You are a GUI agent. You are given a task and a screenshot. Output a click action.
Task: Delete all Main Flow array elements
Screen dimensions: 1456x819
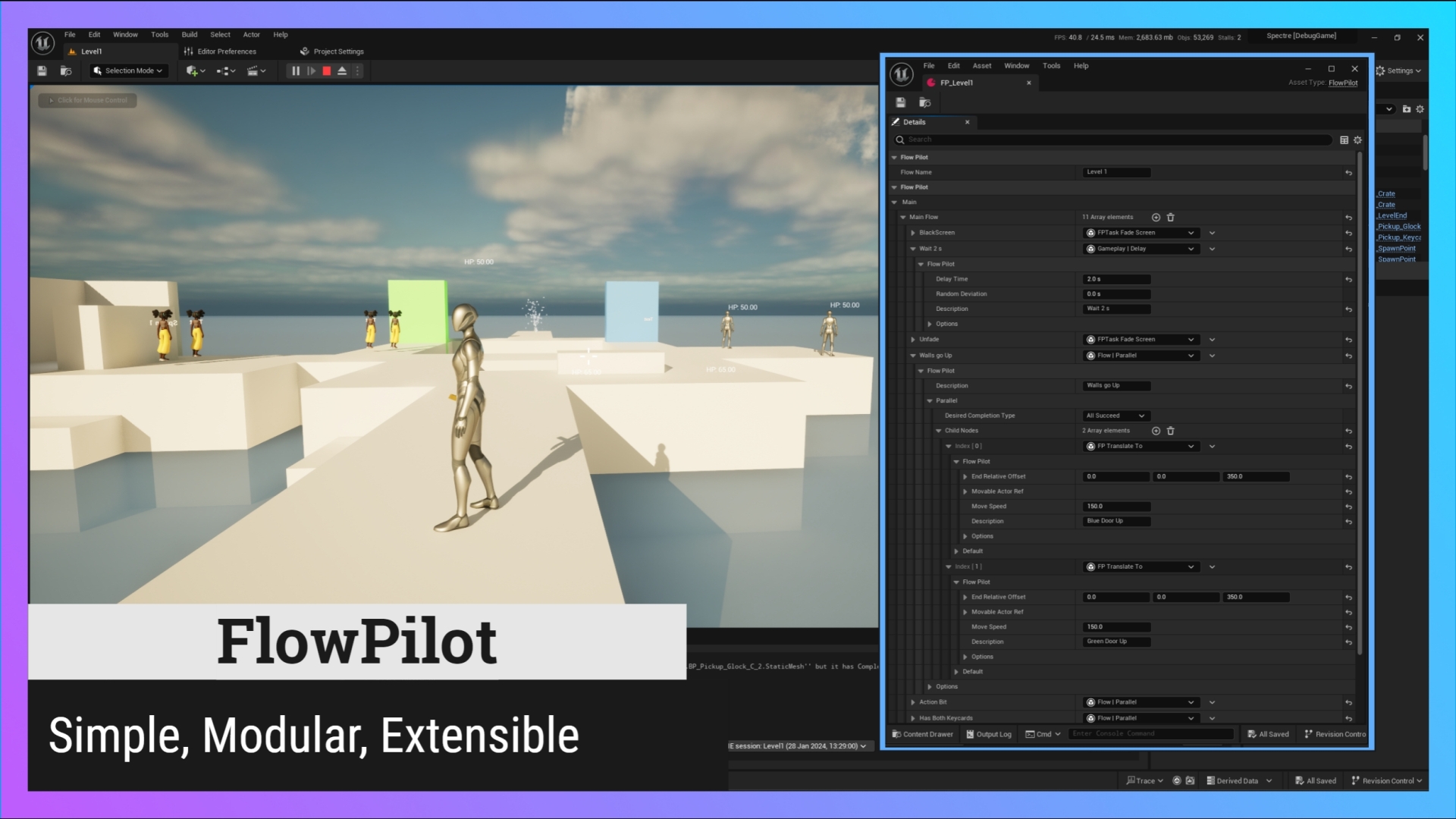(1170, 218)
